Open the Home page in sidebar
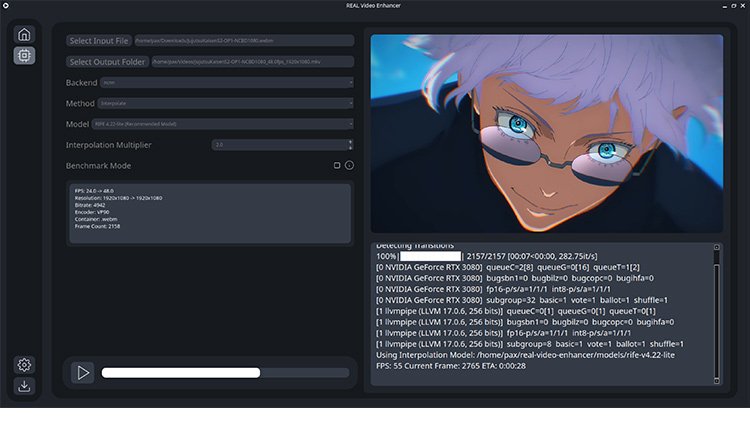This screenshot has width=750, height=428. click(24, 34)
